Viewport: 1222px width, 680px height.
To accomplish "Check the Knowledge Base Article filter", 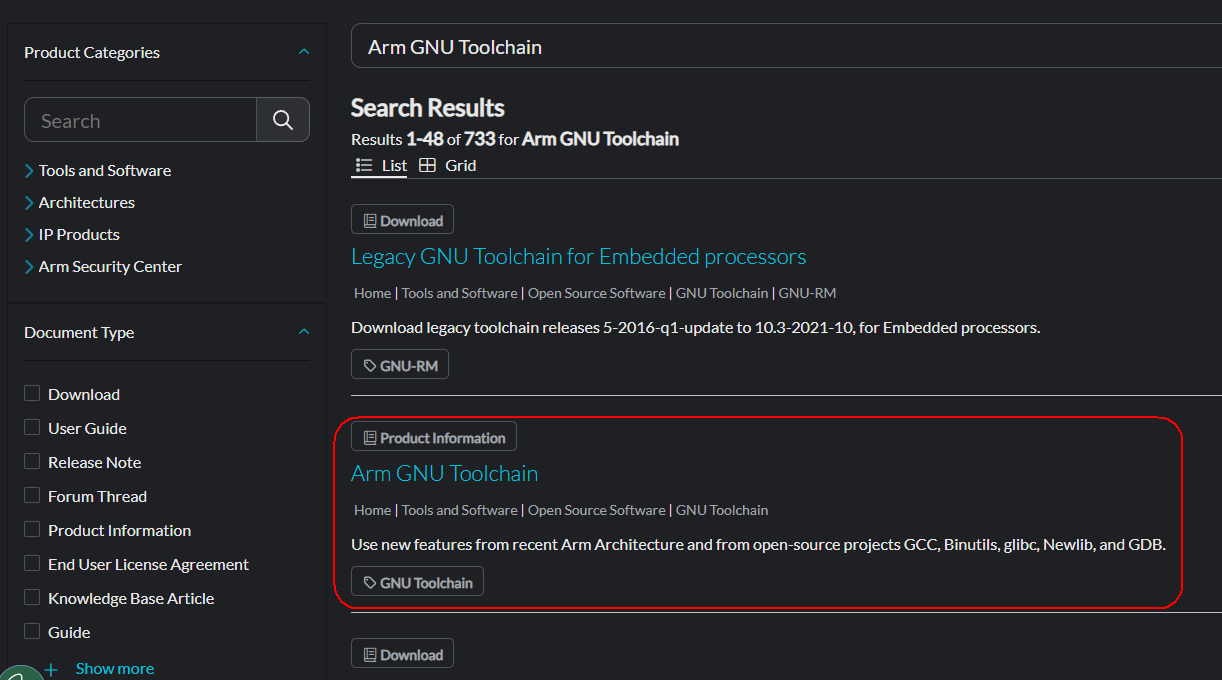I will click(32, 598).
